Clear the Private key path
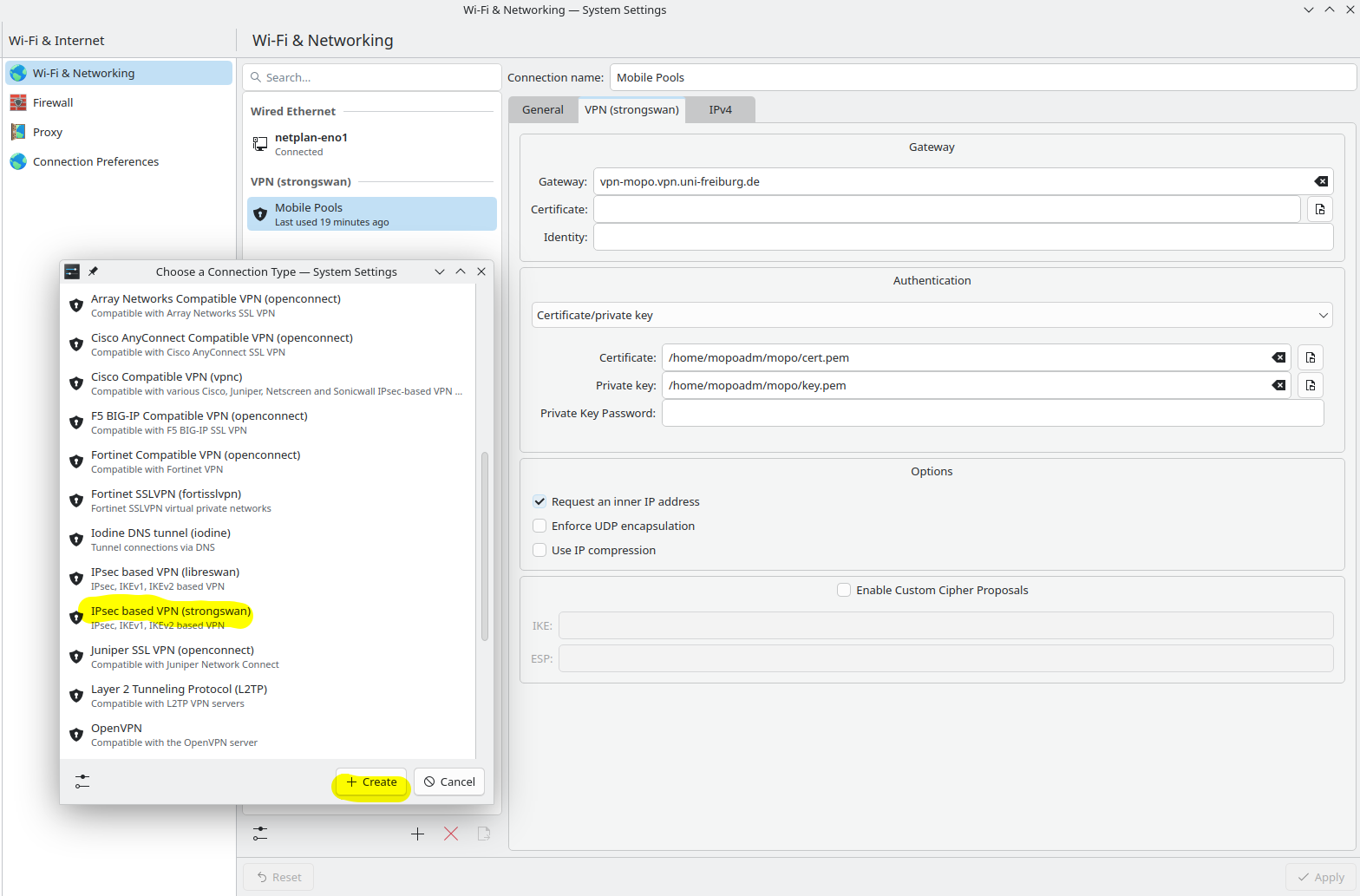Viewport: 1360px width, 896px height. [1278, 385]
